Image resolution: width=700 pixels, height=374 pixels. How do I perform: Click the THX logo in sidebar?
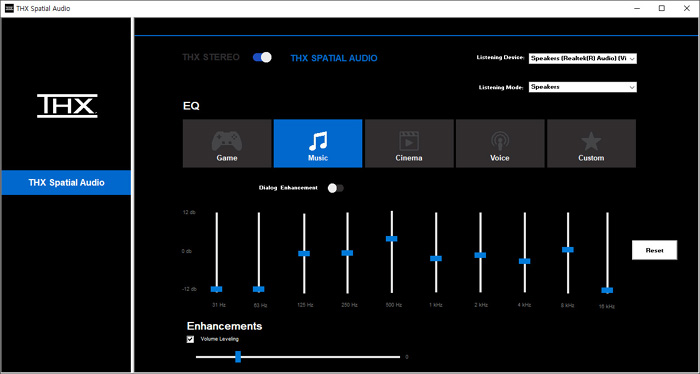click(x=67, y=106)
